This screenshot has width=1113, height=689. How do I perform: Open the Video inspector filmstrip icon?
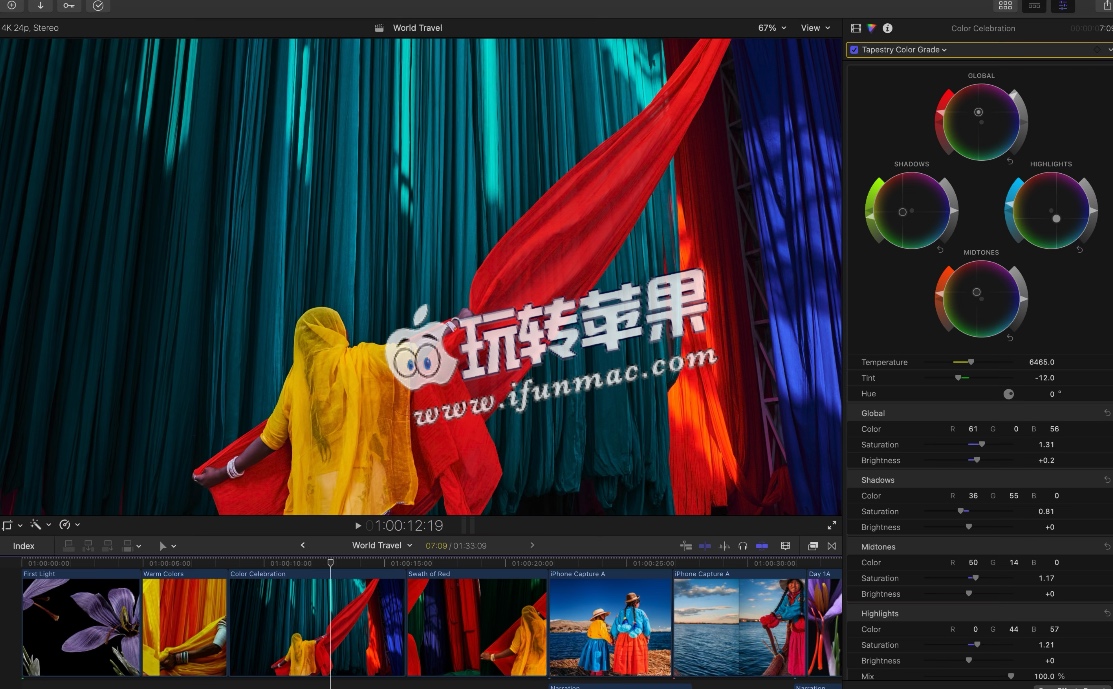(x=856, y=28)
